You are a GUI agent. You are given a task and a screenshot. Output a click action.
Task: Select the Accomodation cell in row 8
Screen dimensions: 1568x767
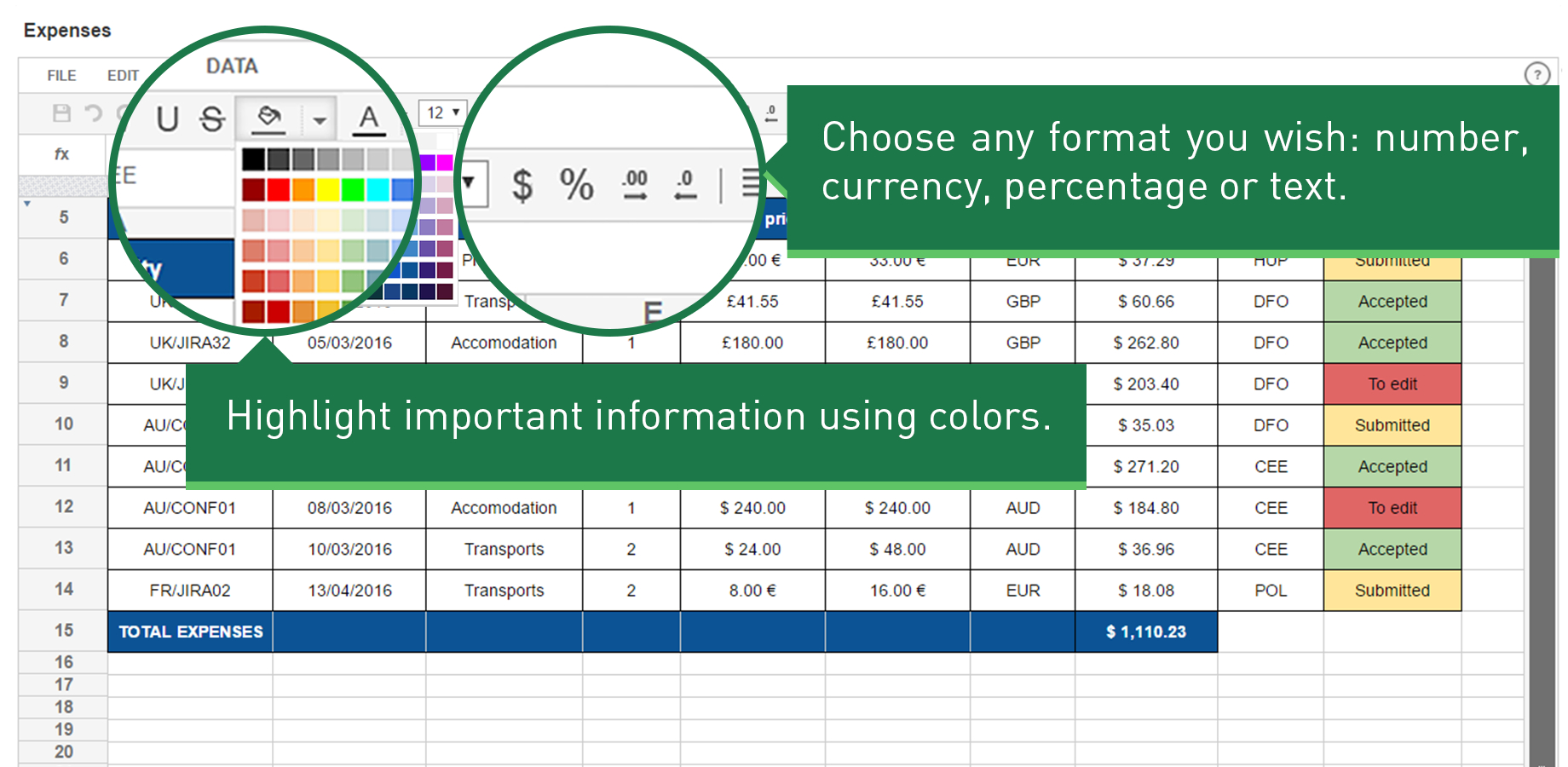[x=504, y=343]
